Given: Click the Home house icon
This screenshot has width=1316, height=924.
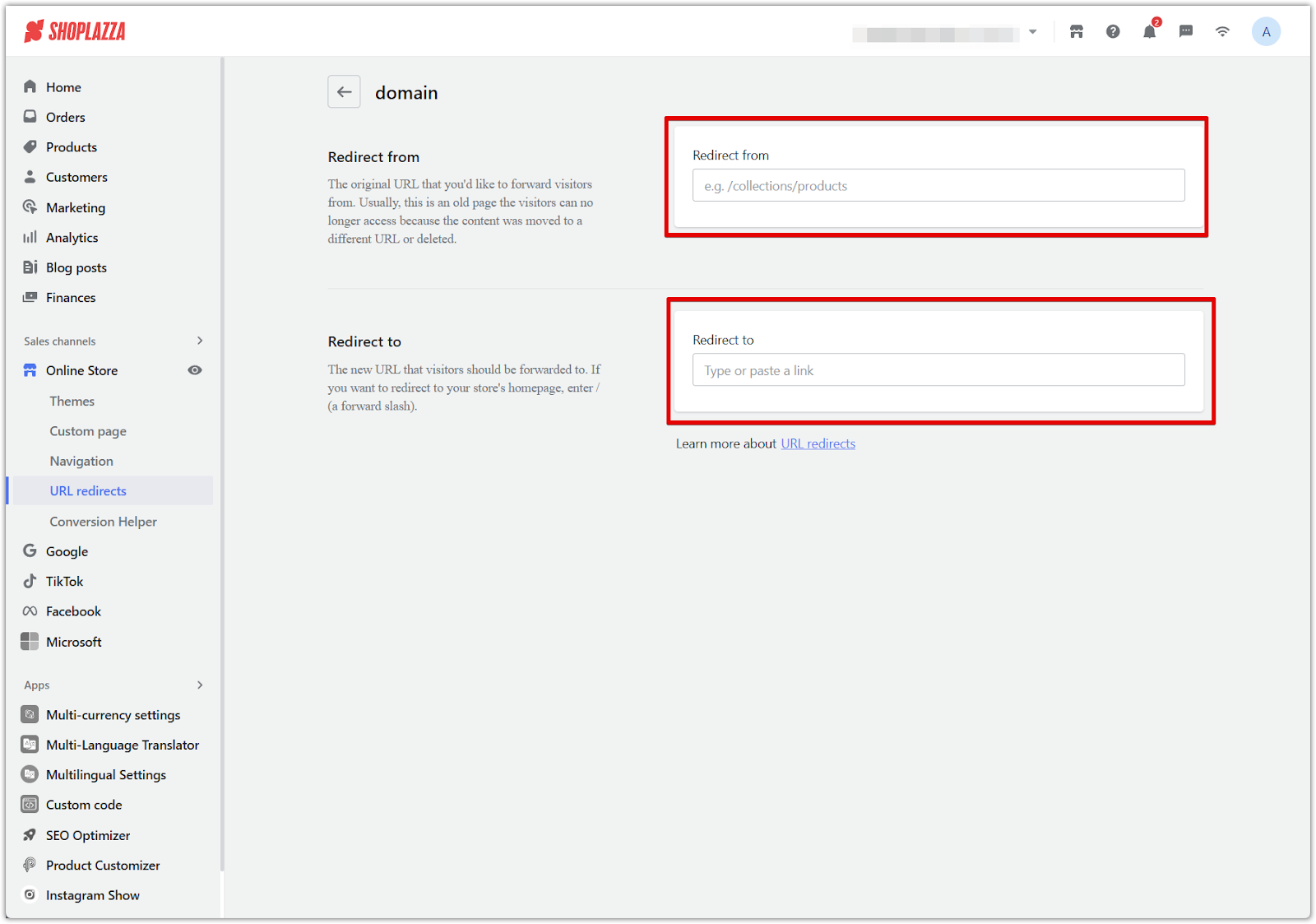Looking at the screenshot, I should [30, 86].
